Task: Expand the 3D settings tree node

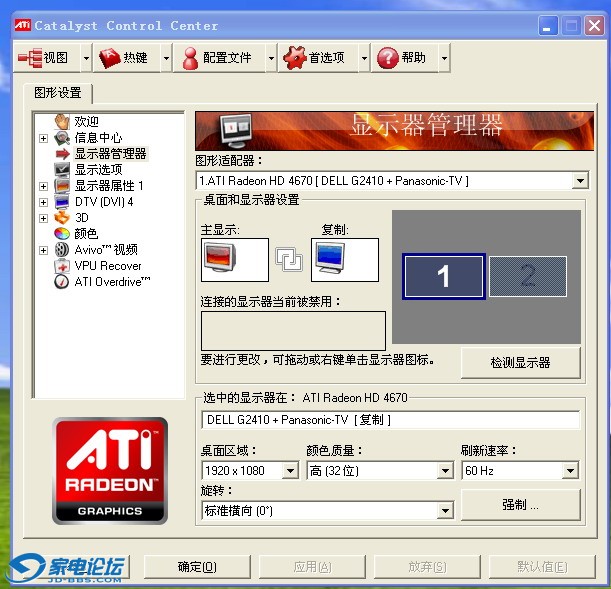Action: [43, 218]
